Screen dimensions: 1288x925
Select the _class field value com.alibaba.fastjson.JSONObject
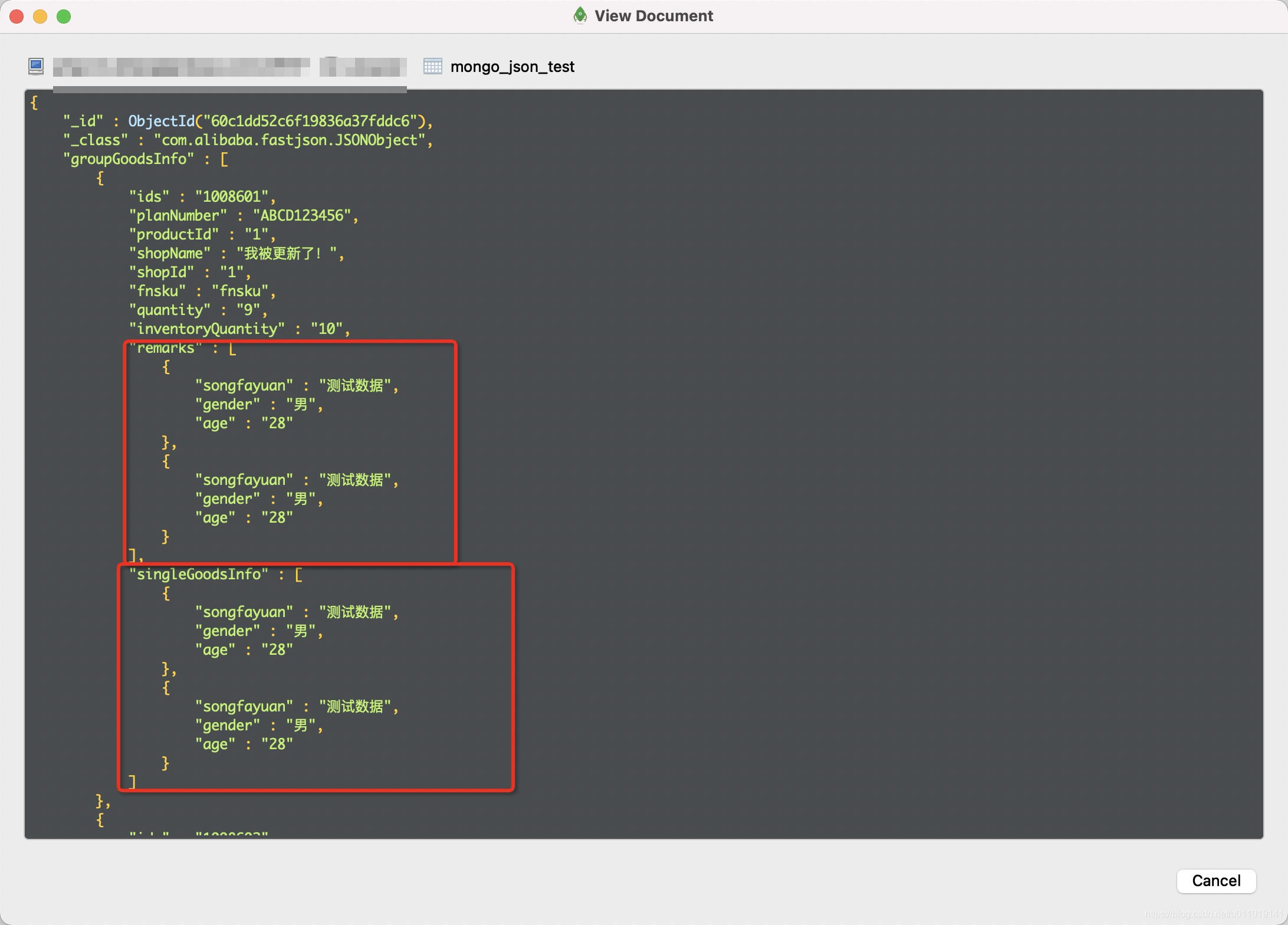click(289, 140)
